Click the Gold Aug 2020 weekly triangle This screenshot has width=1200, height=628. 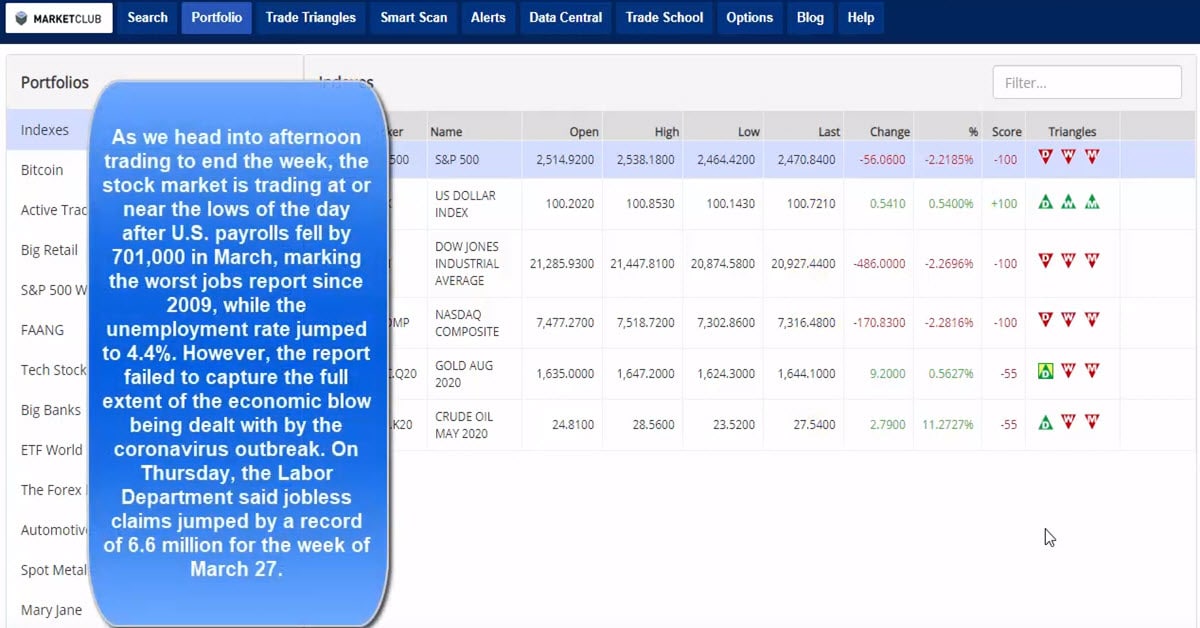(1069, 371)
